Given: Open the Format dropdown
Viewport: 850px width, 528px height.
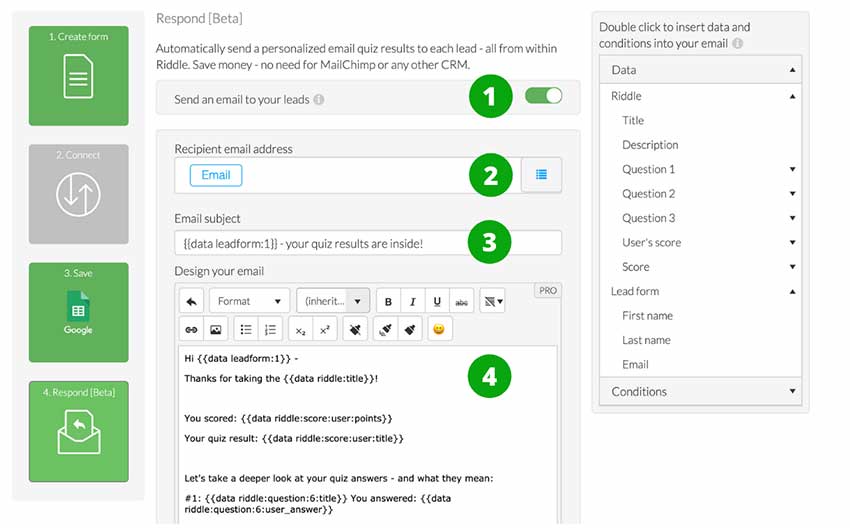Looking at the screenshot, I should point(249,301).
